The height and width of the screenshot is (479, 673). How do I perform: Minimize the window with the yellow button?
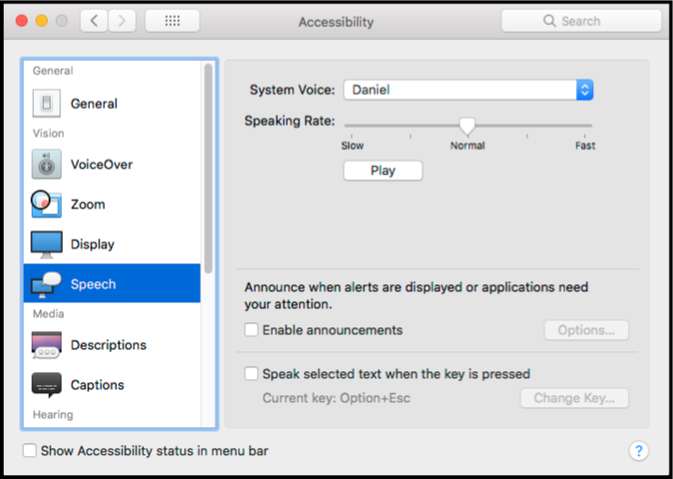pos(42,21)
